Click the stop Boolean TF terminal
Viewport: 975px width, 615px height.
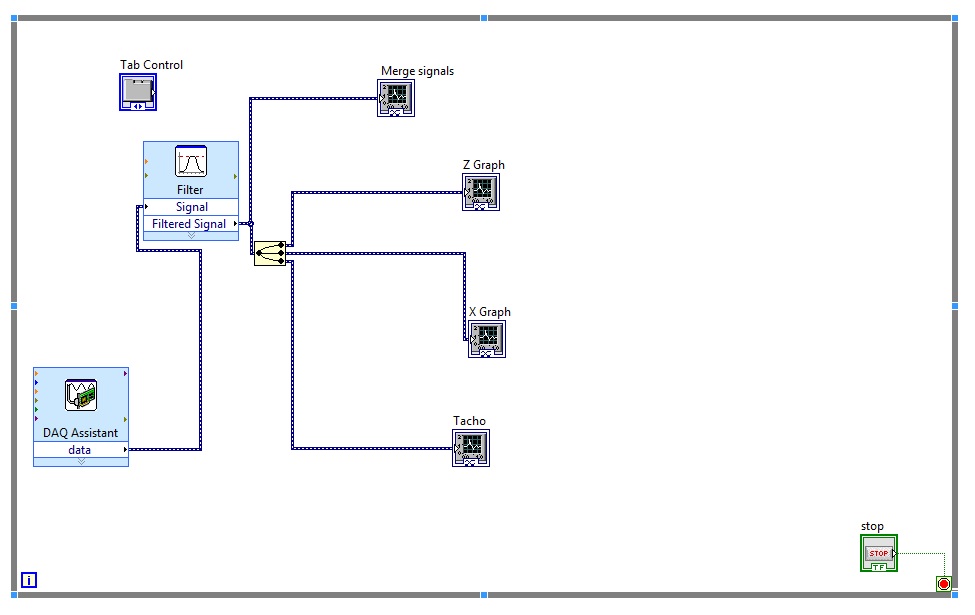point(877,552)
